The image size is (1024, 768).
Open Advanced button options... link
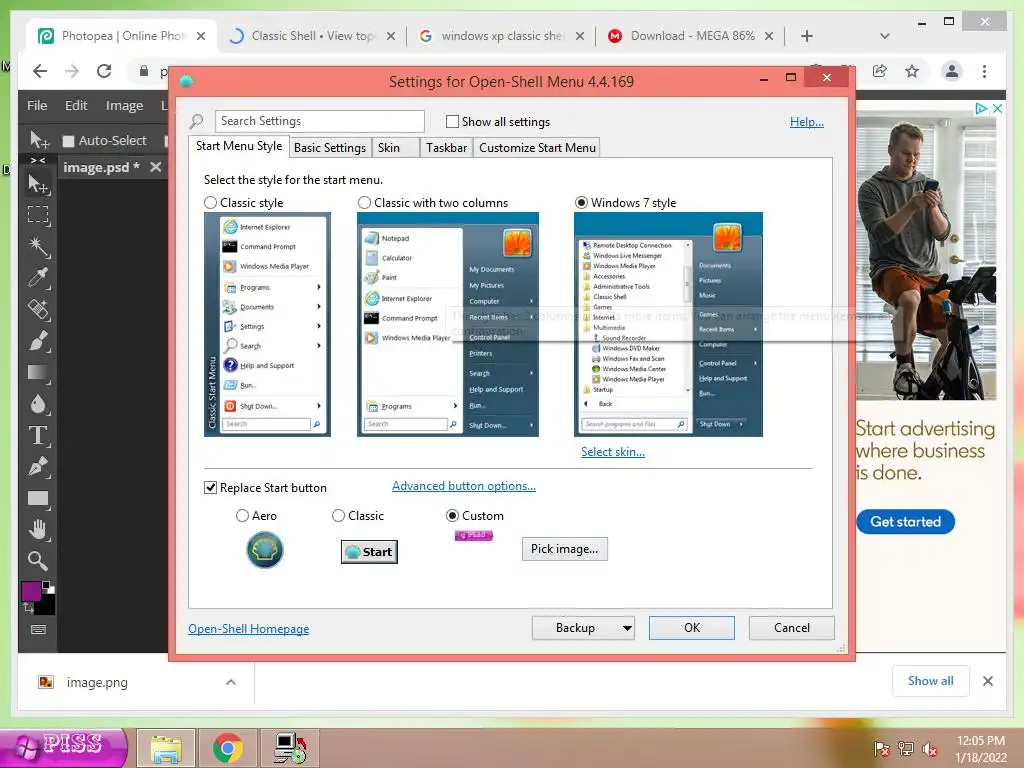coord(464,486)
